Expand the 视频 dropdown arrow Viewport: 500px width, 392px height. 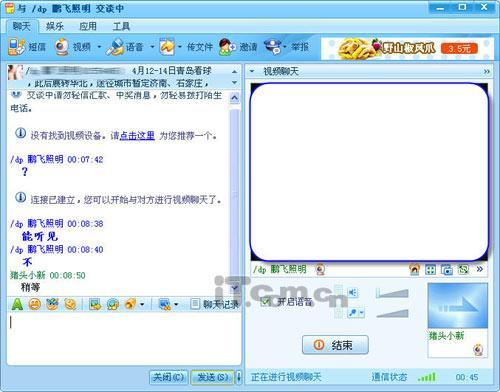click(99, 47)
